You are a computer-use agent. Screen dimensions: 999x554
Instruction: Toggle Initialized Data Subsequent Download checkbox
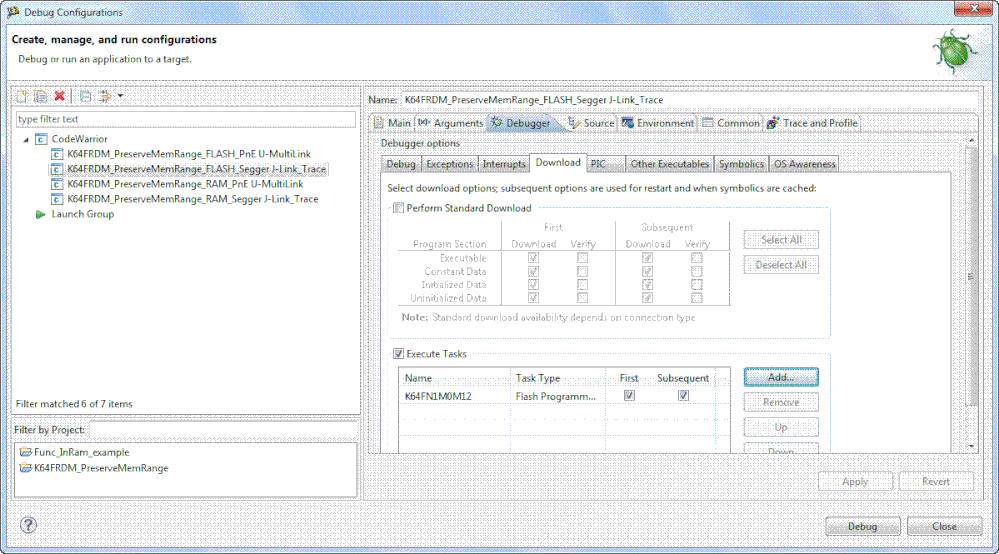tap(647, 285)
